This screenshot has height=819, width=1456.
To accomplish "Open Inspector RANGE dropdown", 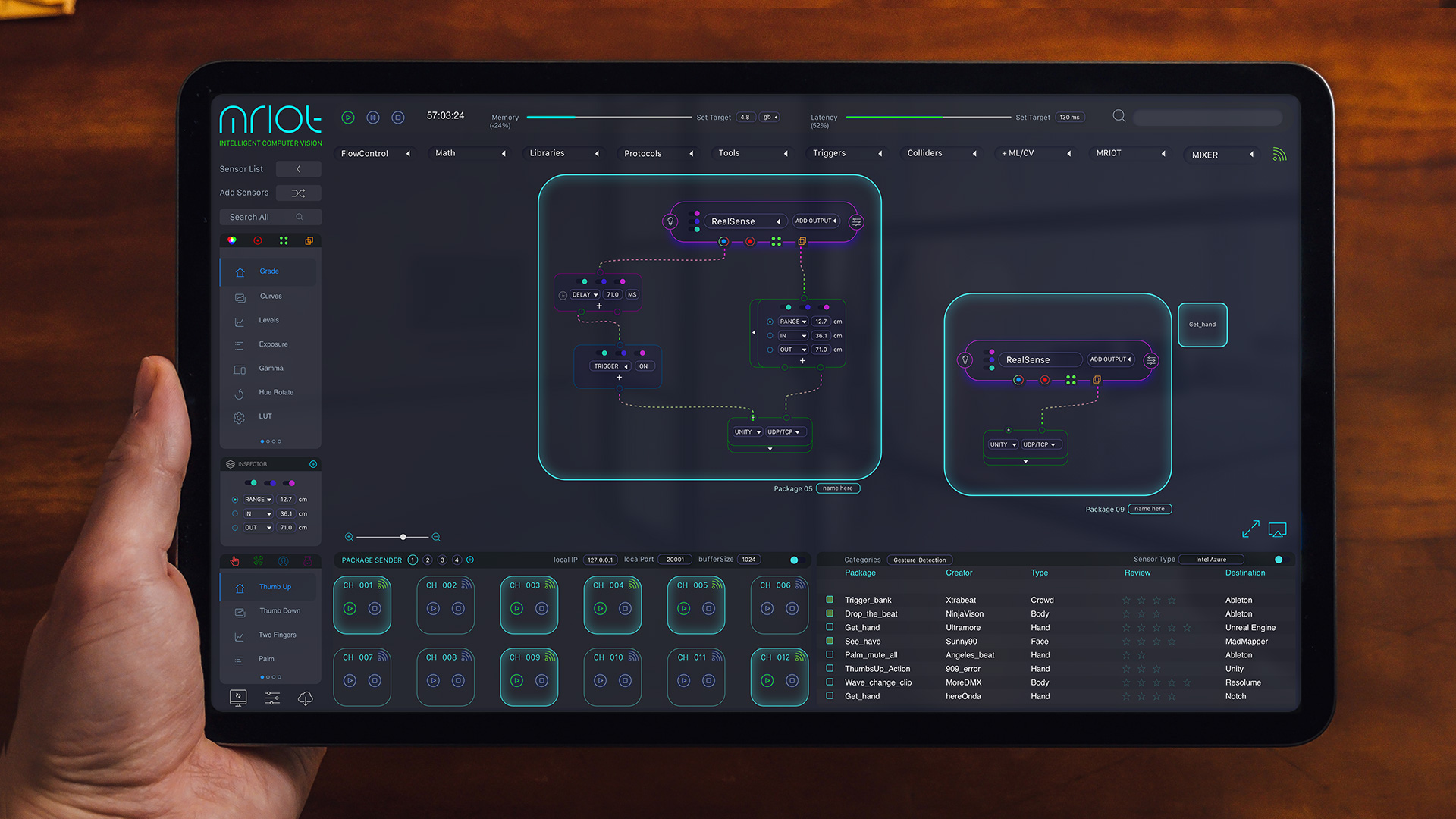I will [x=258, y=500].
